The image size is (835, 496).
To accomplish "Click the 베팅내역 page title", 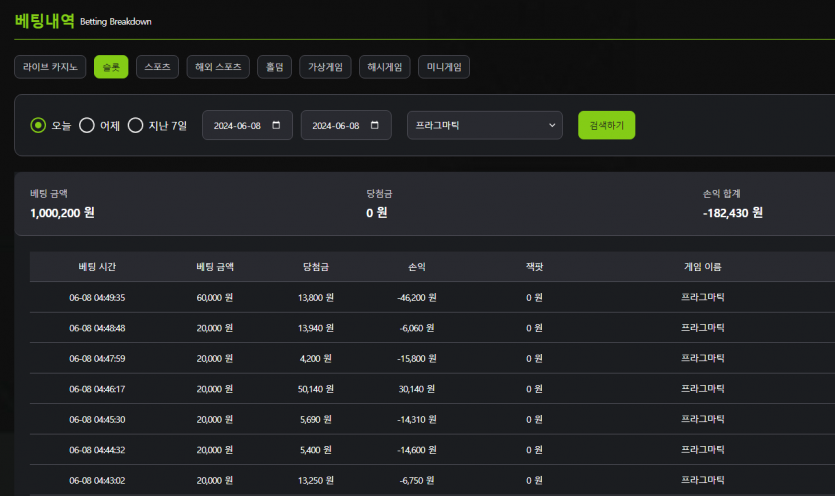I will 44,21.
